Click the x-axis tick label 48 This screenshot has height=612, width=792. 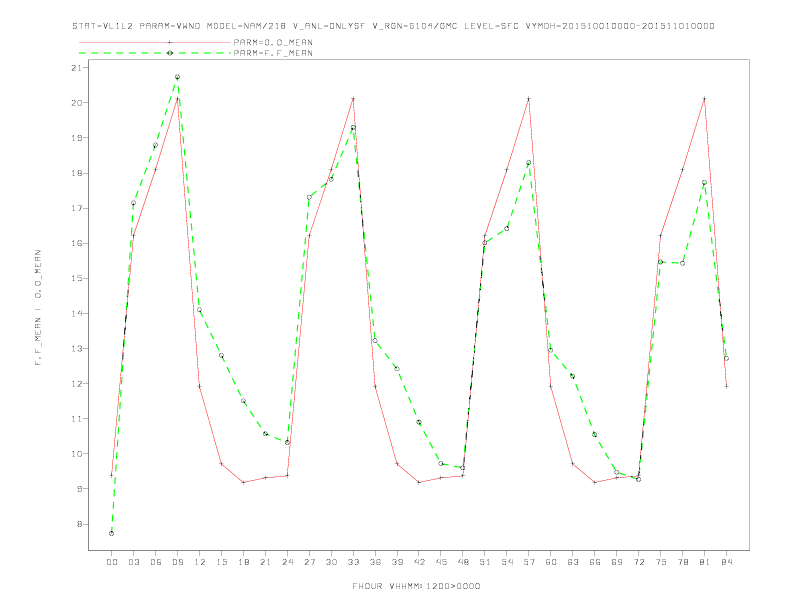[x=463, y=562]
